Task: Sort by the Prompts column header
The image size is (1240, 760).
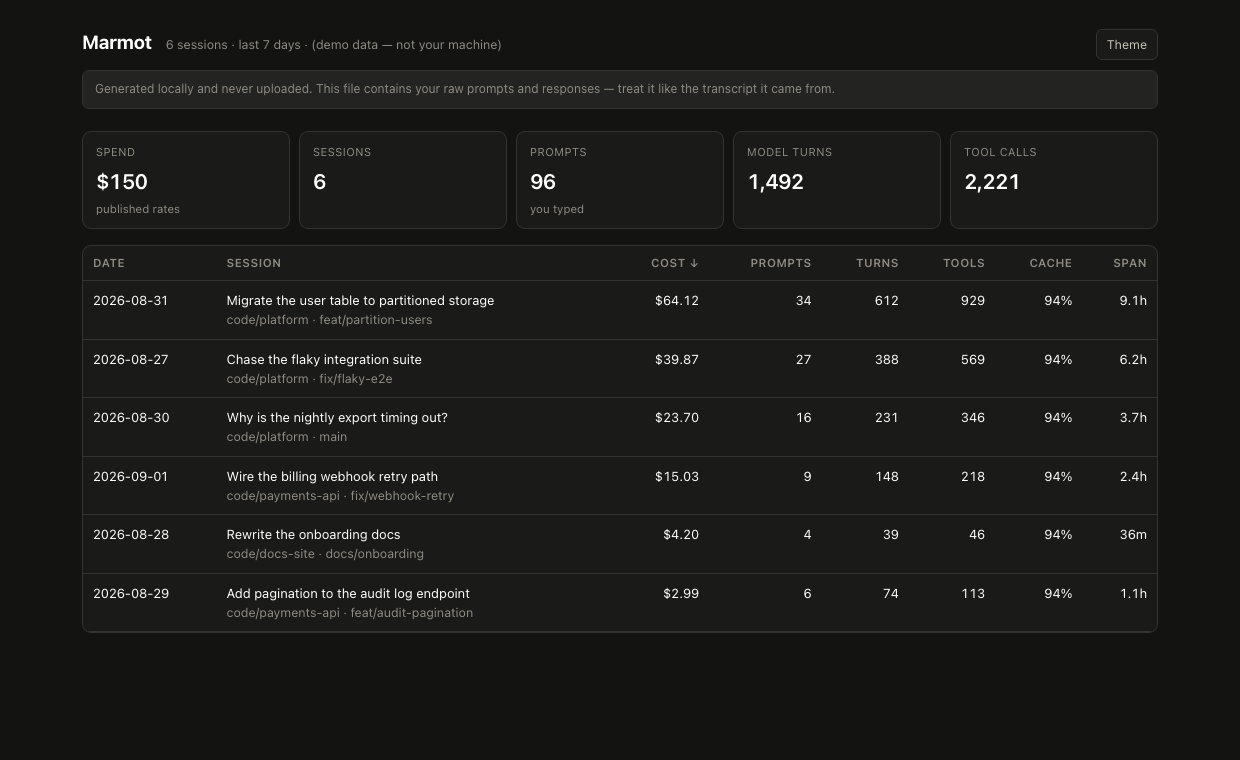Action: coord(781,263)
